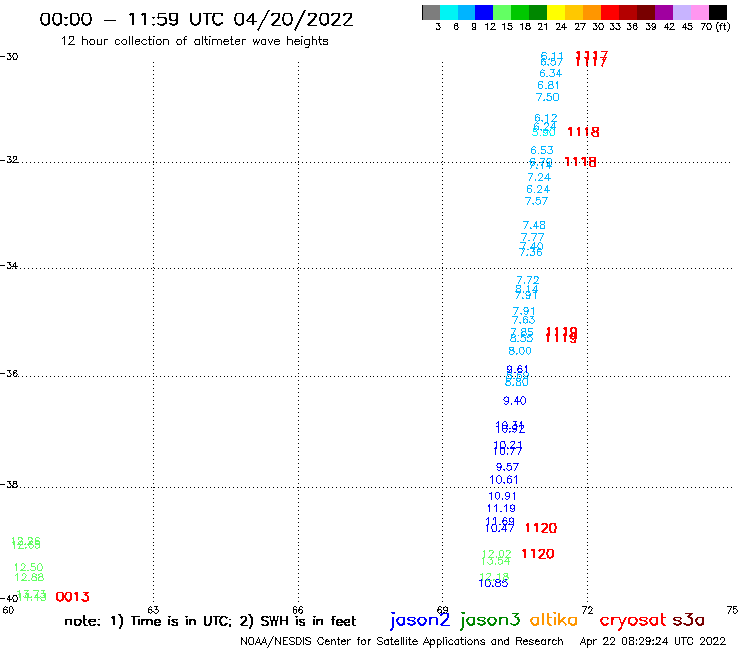Click the latitude axis label -30
740x650 pixels.
point(9,57)
